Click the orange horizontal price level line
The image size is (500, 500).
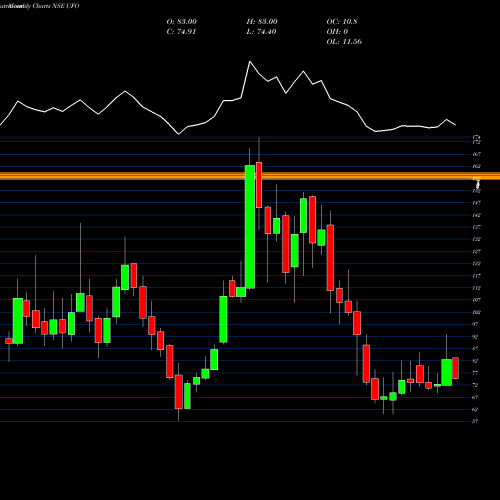(x=250, y=176)
